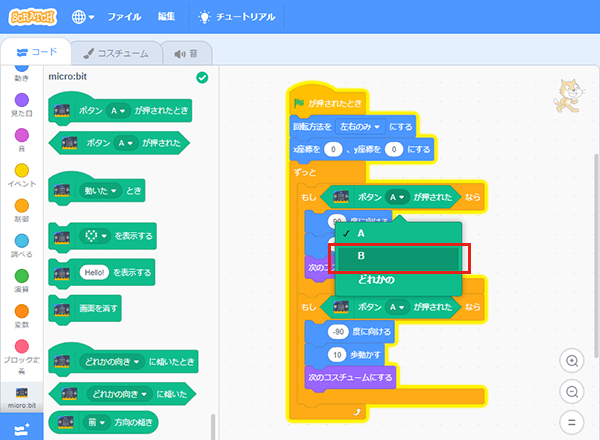This screenshot has width=600, height=440.
Task: Click the block palette scrollbar
Action: (213, 427)
